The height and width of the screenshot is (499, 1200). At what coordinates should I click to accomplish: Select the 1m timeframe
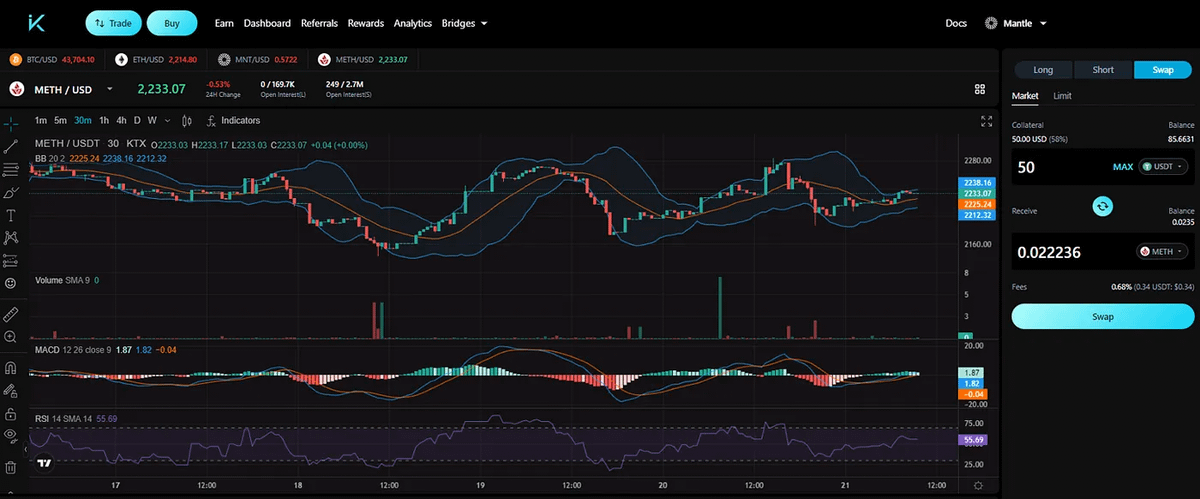tap(41, 121)
